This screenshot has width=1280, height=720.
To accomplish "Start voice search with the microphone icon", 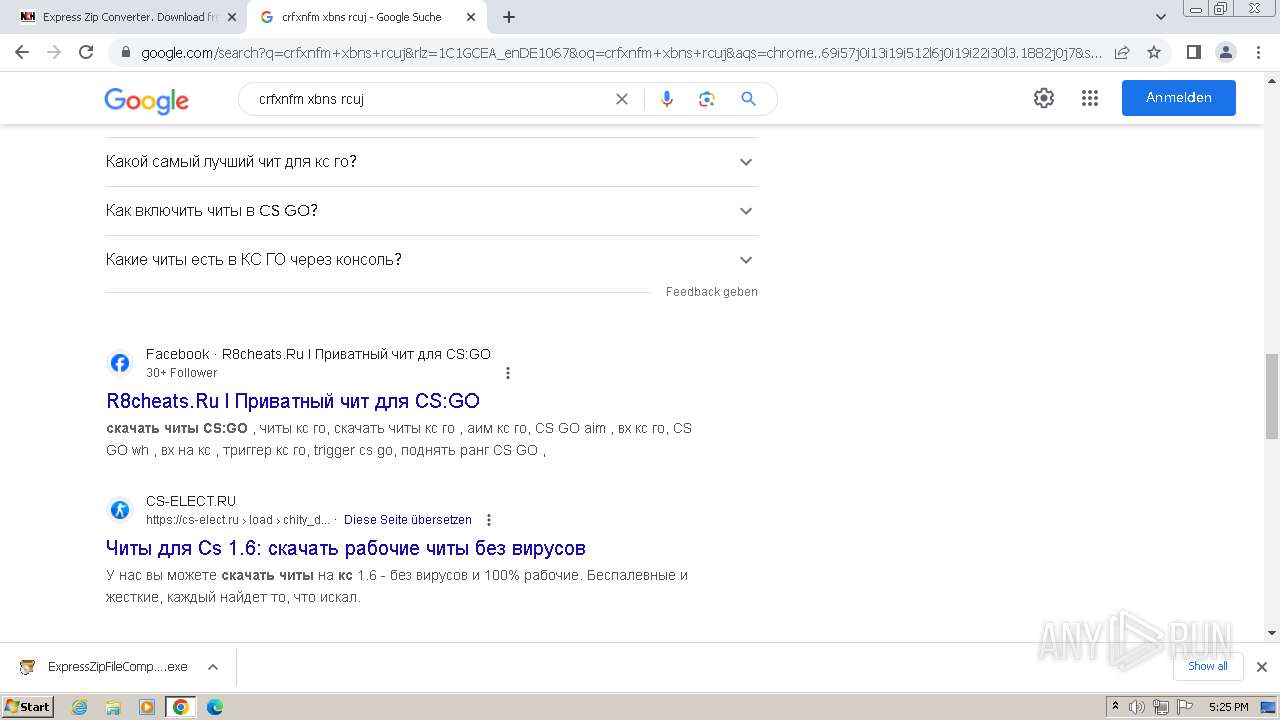I will click(667, 99).
